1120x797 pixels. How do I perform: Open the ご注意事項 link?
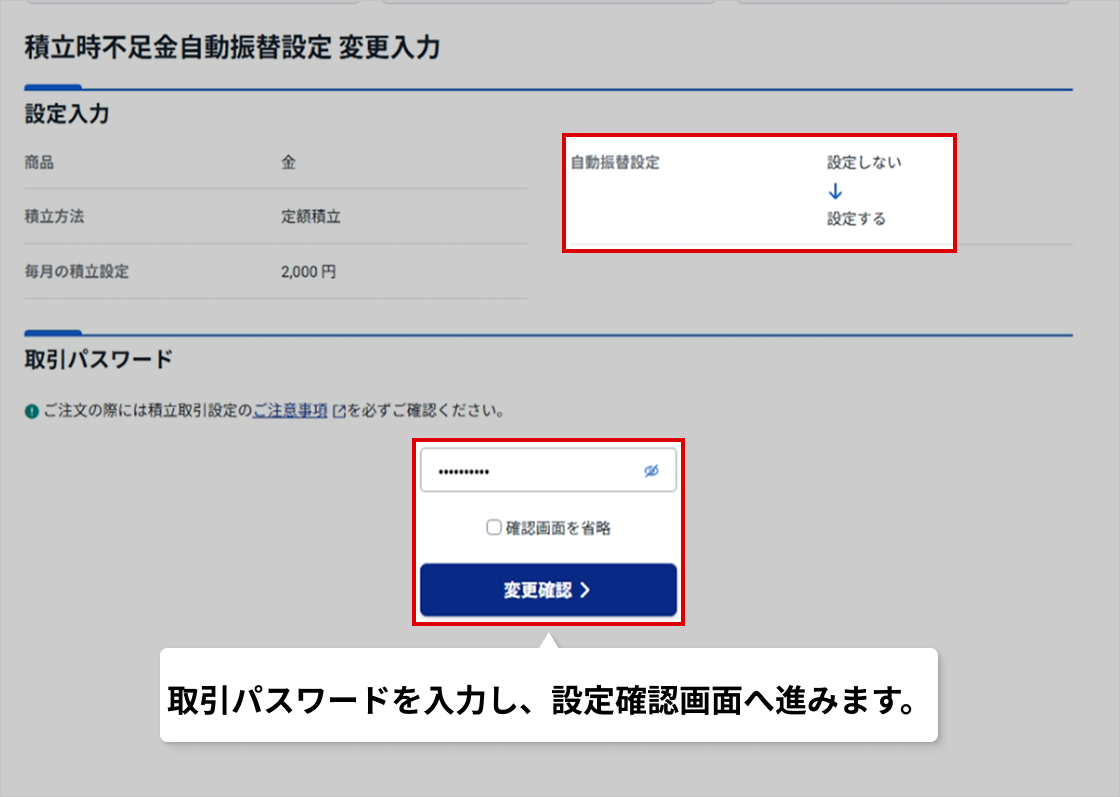pyautogui.click(x=290, y=411)
